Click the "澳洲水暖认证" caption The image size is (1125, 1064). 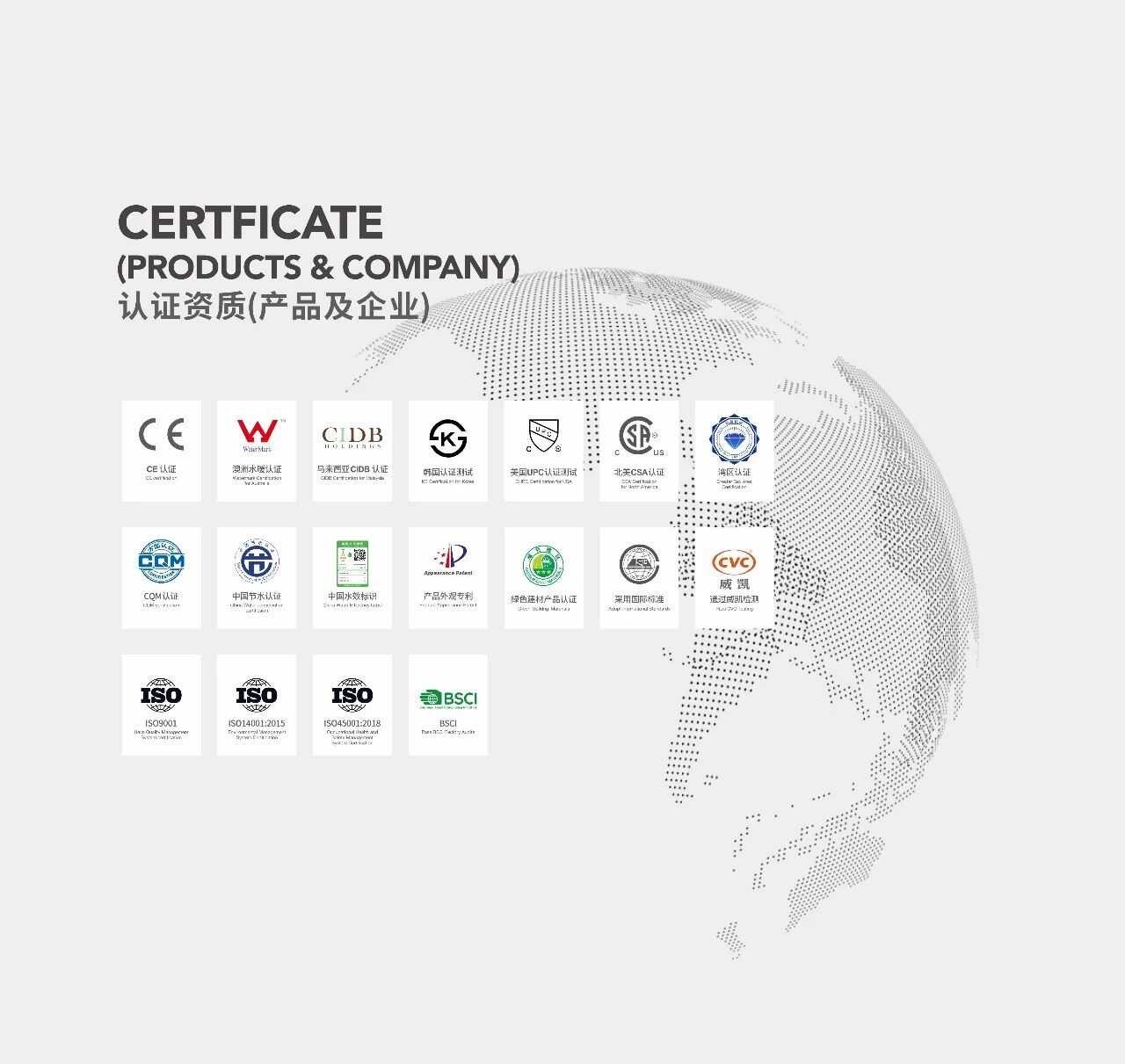pyautogui.click(x=257, y=469)
